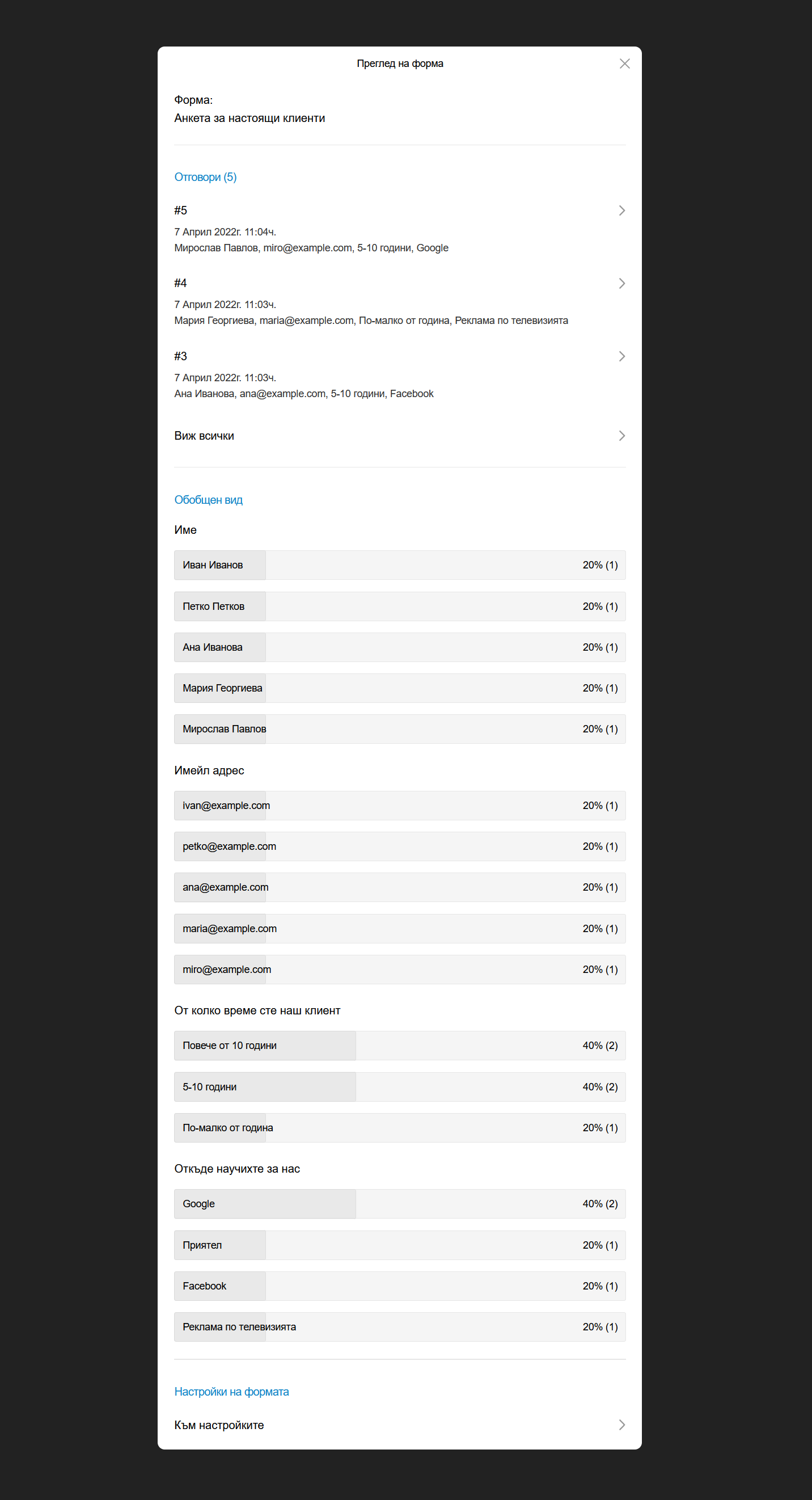The image size is (812, 1500).
Task: Open Настройки на формата heading link
Action: pos(232,1392)
